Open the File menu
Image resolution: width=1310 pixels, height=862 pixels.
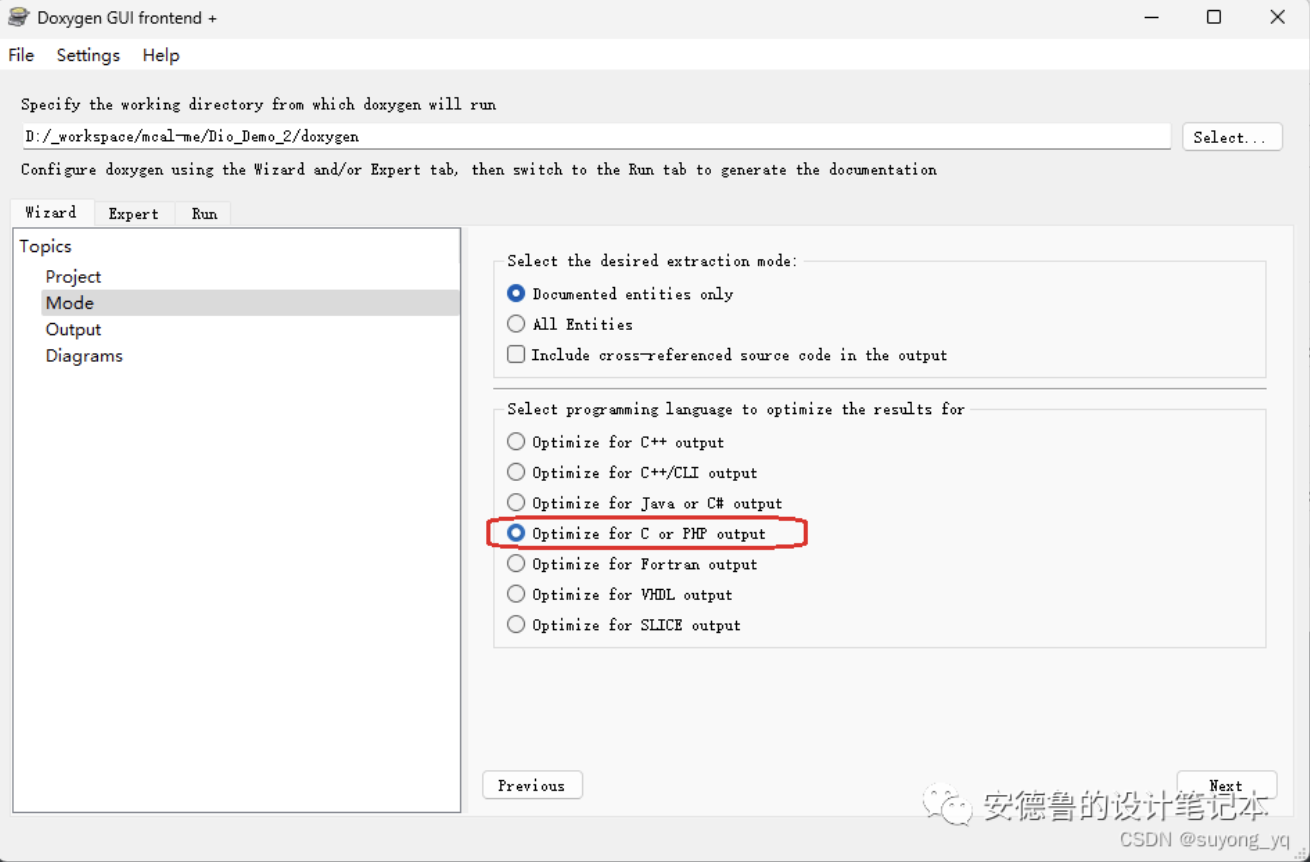pos(21,55)
